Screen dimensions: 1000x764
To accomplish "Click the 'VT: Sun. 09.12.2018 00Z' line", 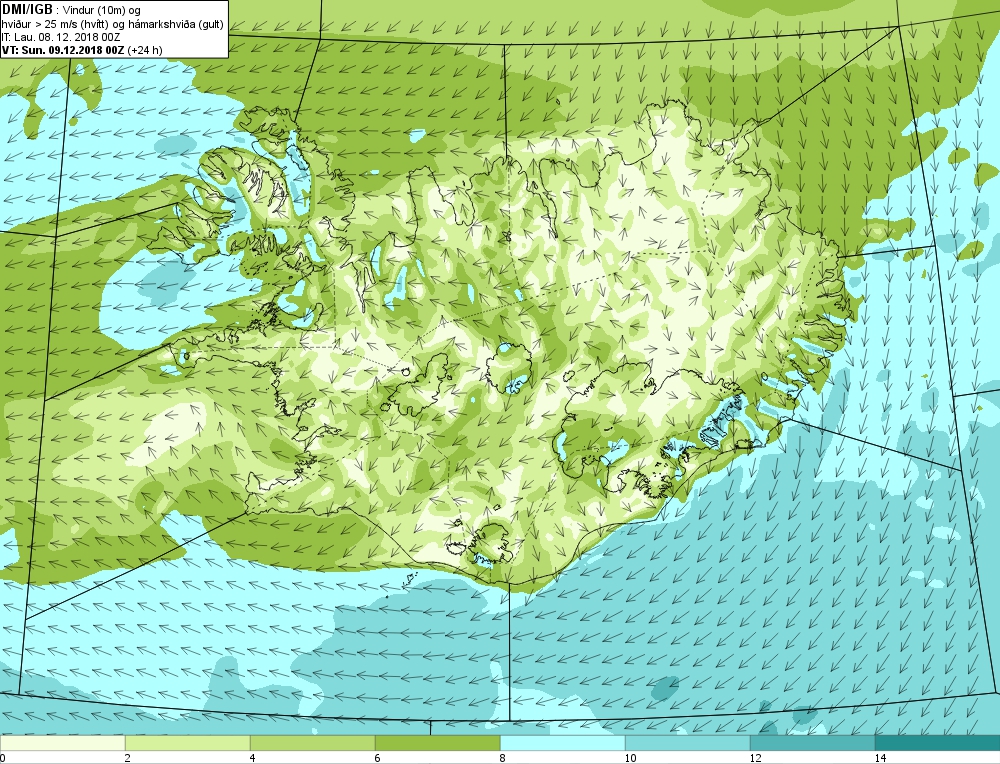I will pyautogui.click(x=63, y=50).
